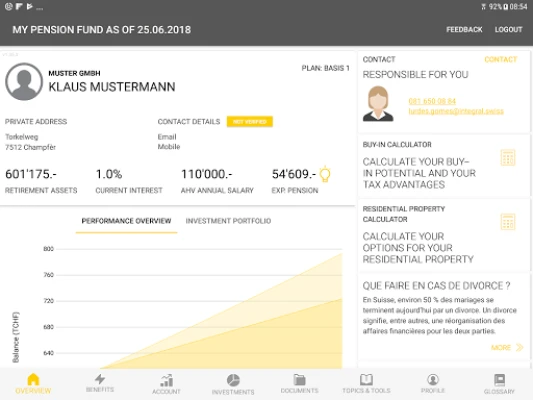Open the Profile person icon
The height and width of the screenshot is (400, 533).
pos(433,380)
